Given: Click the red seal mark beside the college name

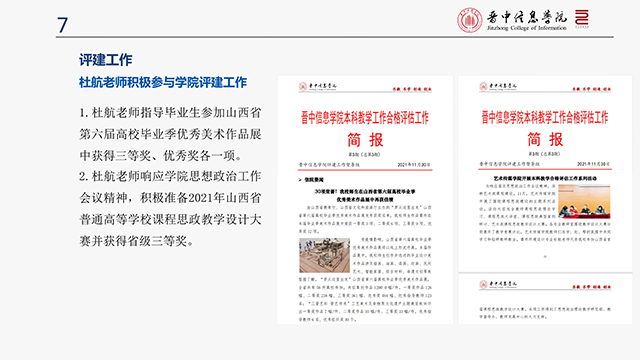Looking at the screenshot, I should click(x=582, y=19).
